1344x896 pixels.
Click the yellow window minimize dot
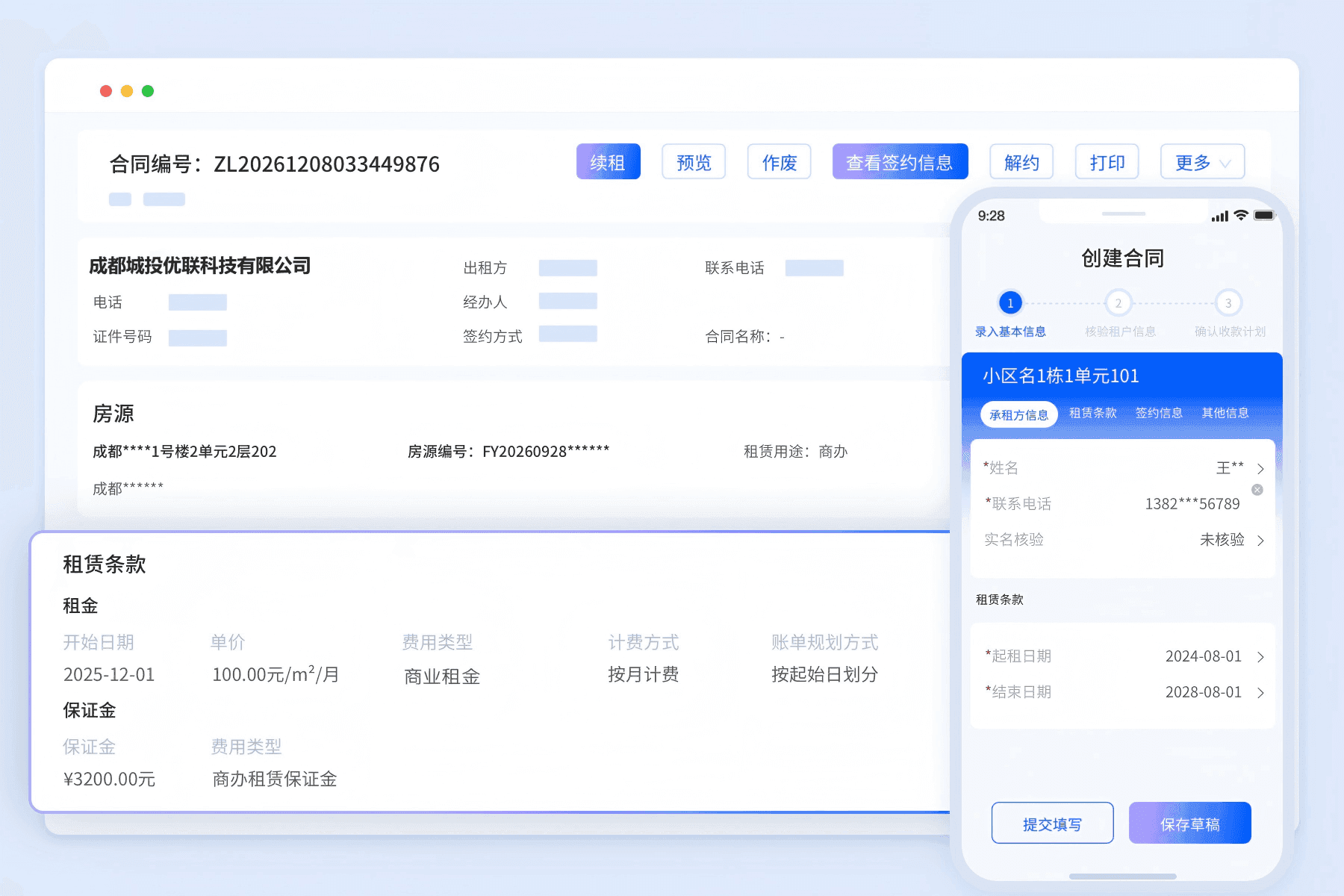127,91
